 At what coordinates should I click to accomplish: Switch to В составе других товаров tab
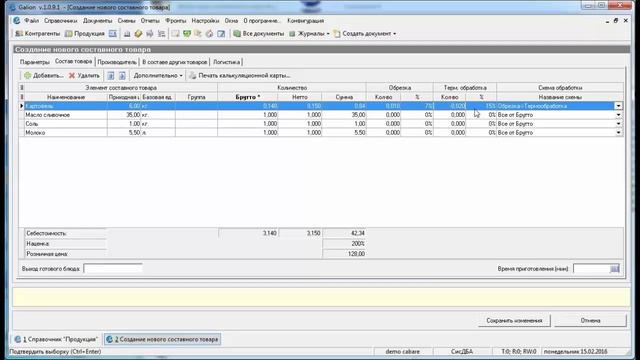click(x=175, y=62)
